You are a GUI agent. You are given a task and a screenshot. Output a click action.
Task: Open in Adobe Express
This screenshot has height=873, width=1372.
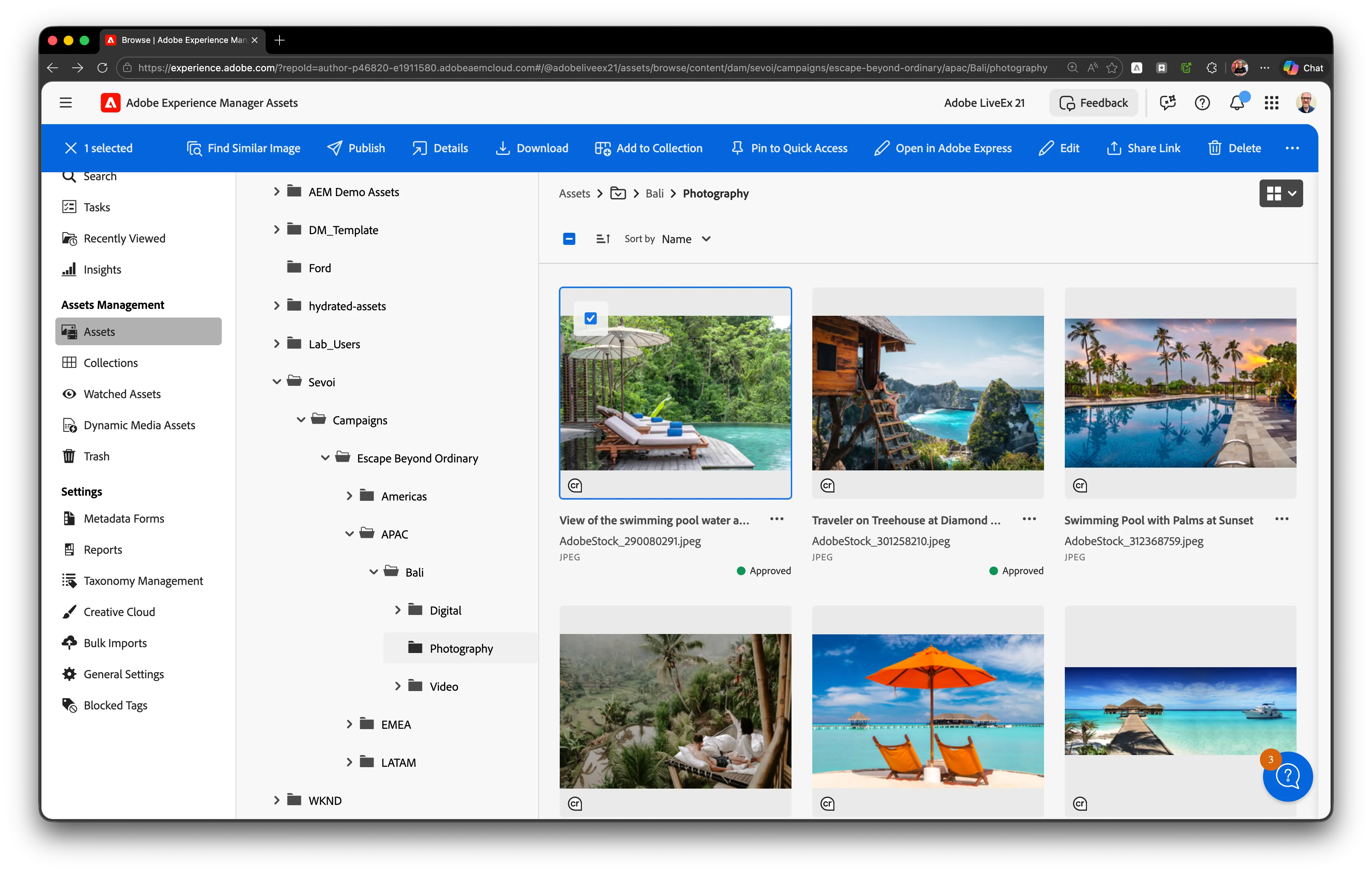[943, 148]
